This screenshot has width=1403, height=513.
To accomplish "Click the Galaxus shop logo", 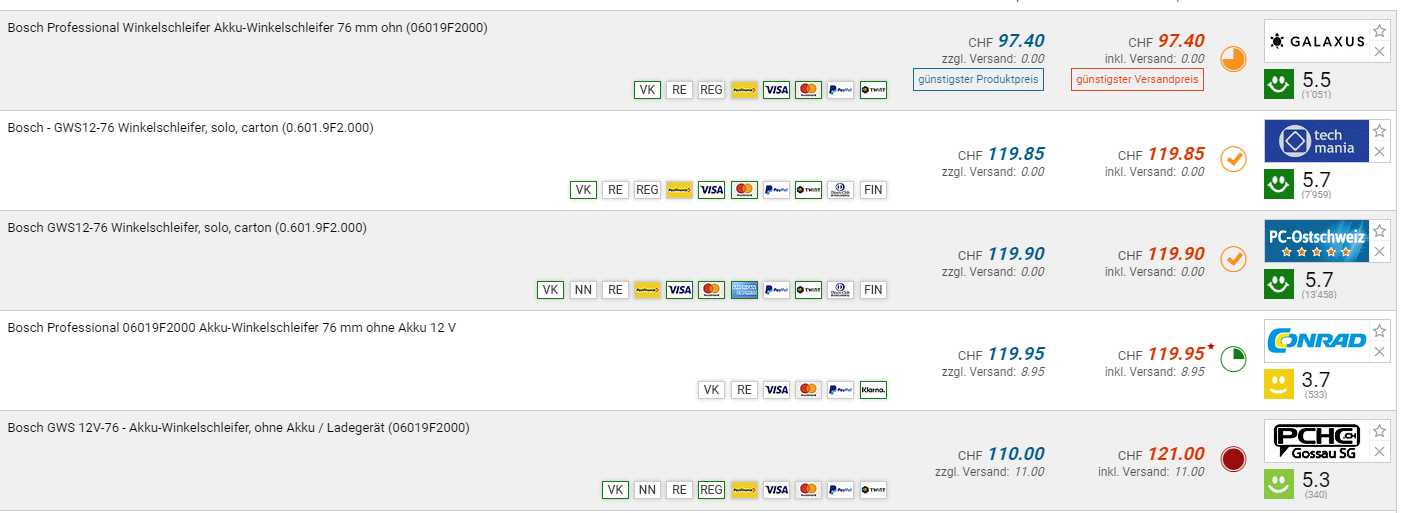I will pyautogui.click(x=1314, y=41).
